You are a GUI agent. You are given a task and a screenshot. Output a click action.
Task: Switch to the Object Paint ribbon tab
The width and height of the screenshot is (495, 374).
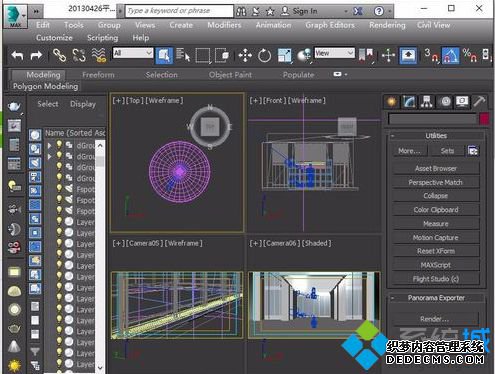tap(230, 75)
